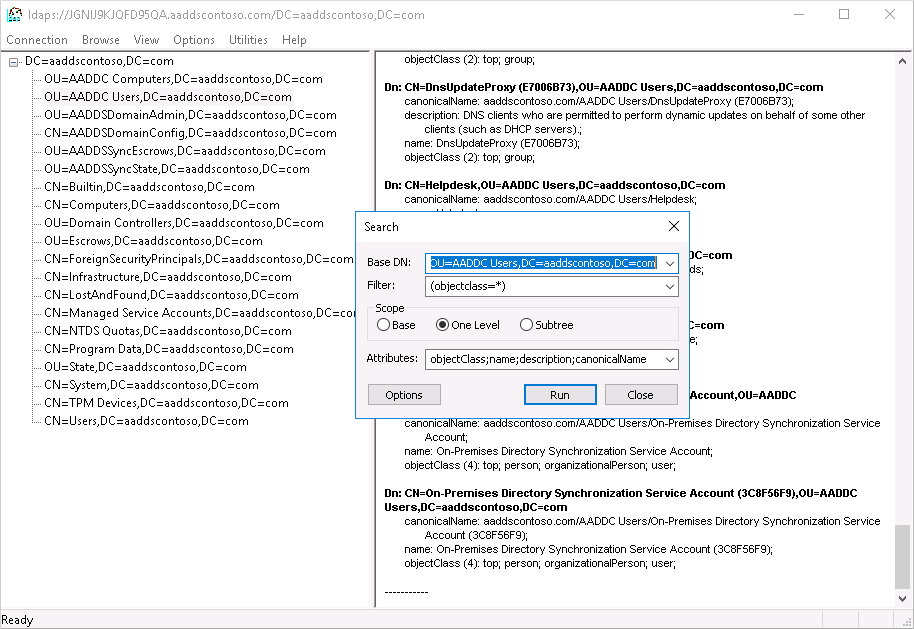Open the Attributes dropdown list
The height and width of the screenshot is (629, 914).
click(671, 359)
